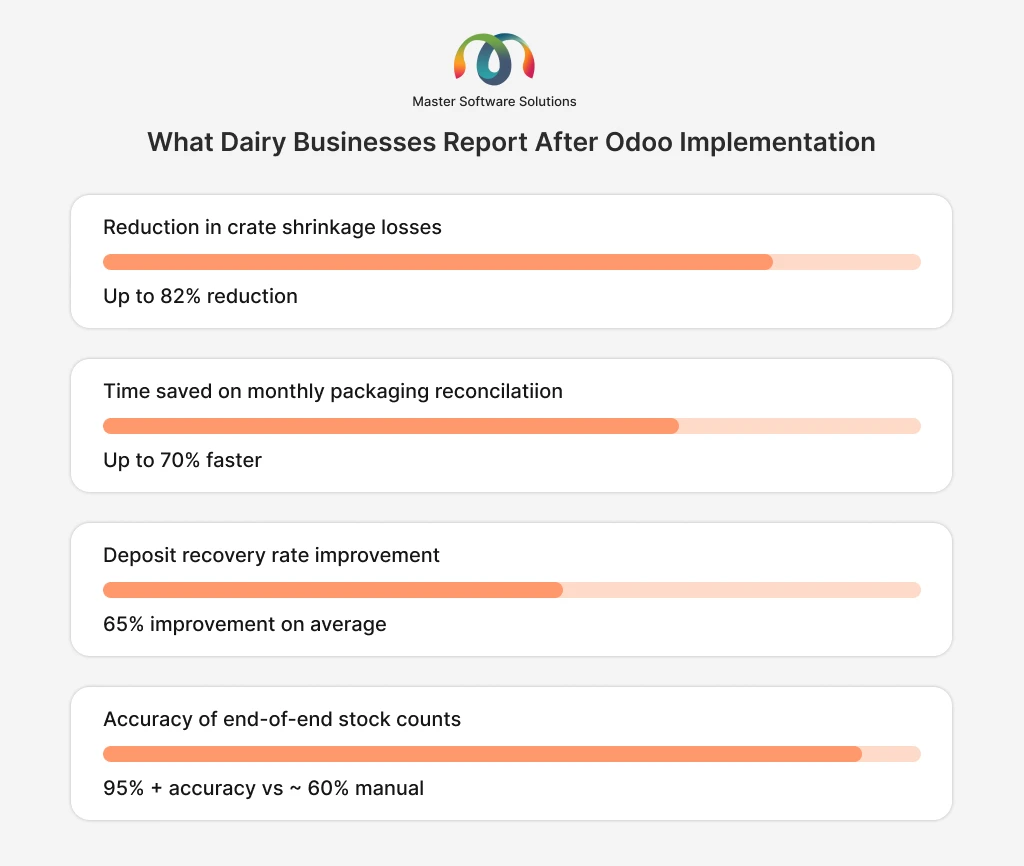Click filled part of stock accuracy bar
The width and height of the screenshot is (1024, 866).
482,754
